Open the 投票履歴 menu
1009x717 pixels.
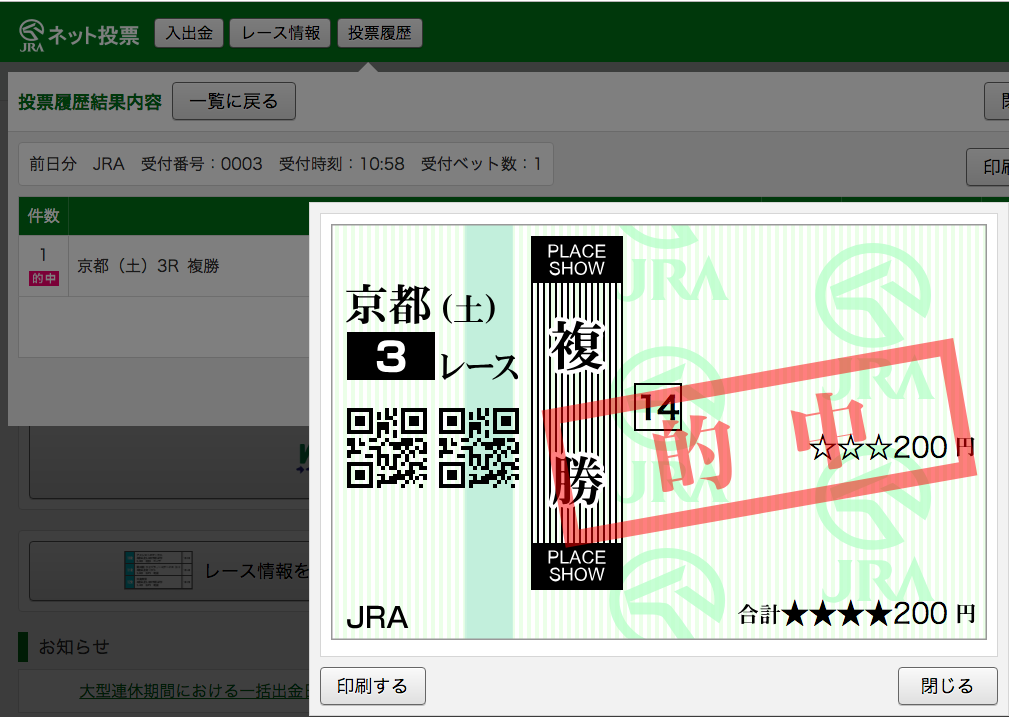pyautogui.click(x=380, y=33)
